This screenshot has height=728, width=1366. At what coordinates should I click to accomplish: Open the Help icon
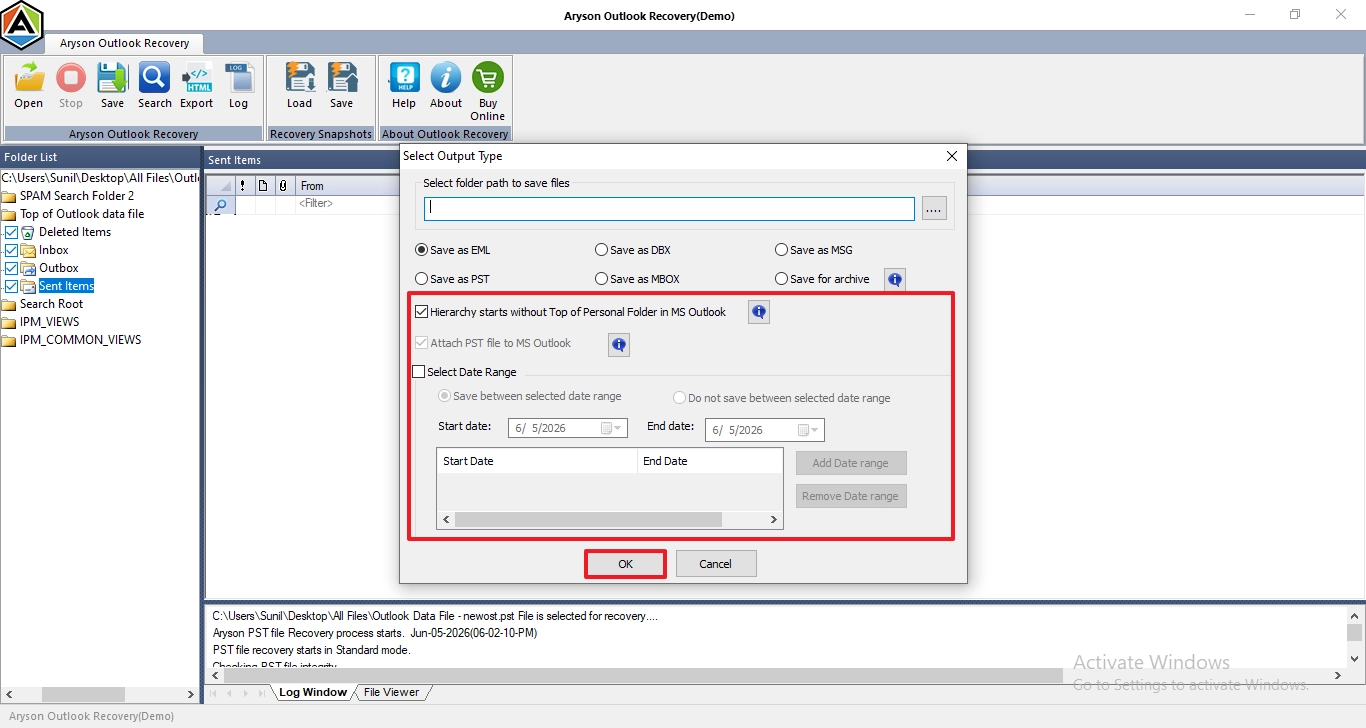404,86
